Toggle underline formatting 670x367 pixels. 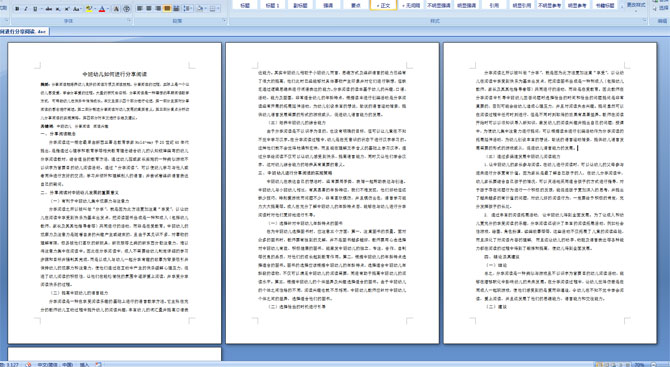point(35,9)
